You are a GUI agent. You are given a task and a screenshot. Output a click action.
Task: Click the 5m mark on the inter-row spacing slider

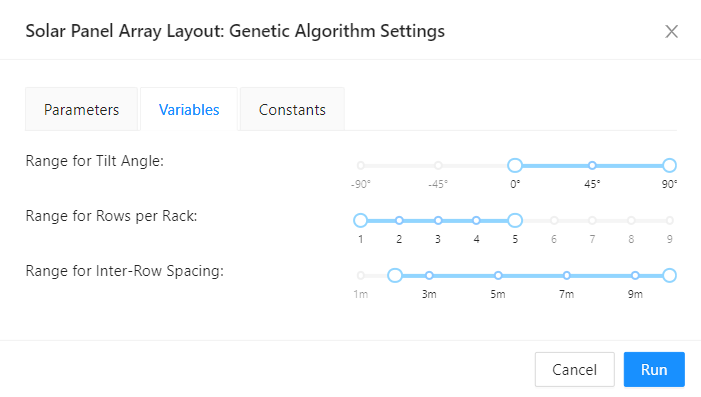(x=498, y=275)
